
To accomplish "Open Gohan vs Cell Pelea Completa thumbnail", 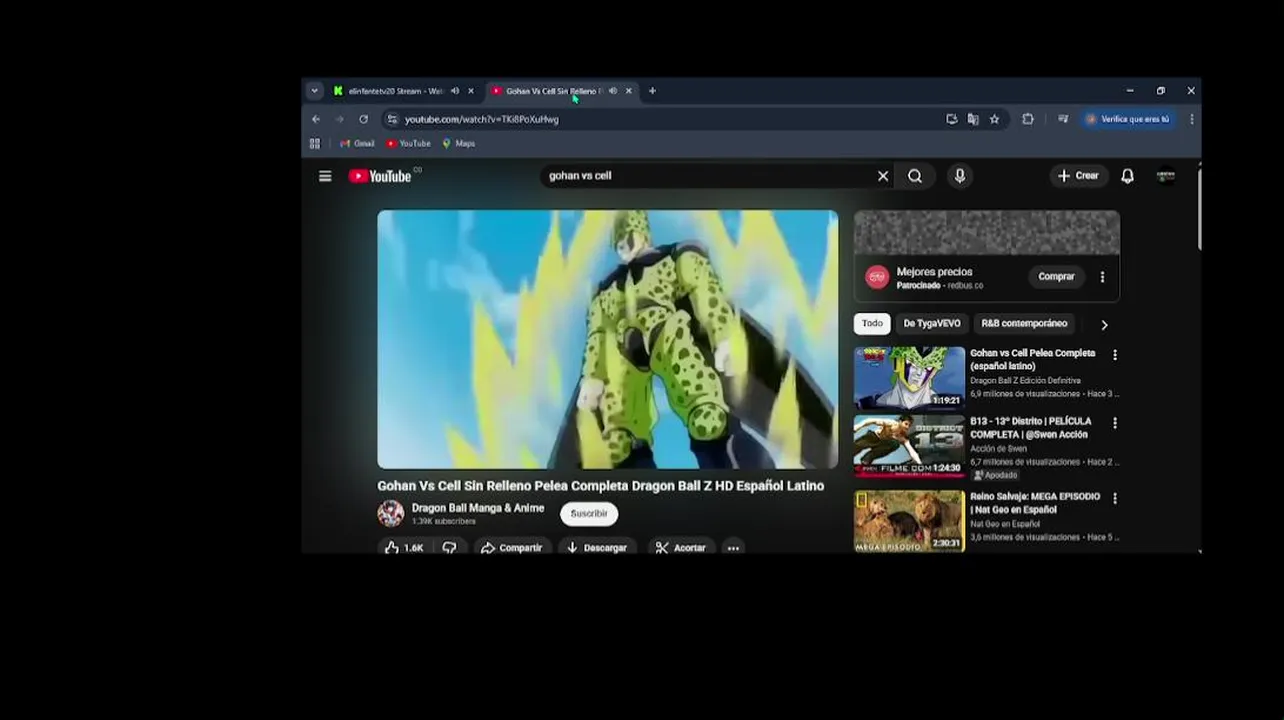I will (x=909, y=377).
